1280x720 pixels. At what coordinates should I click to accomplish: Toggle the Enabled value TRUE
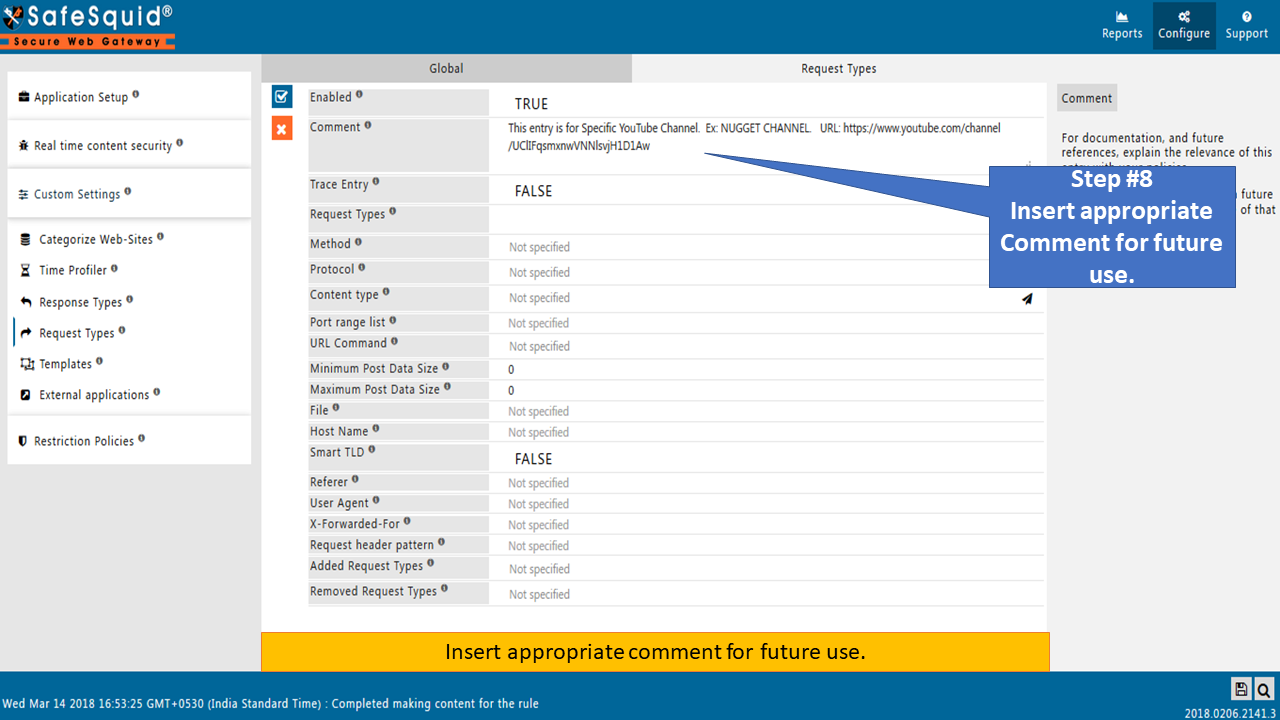coord(531,104)
